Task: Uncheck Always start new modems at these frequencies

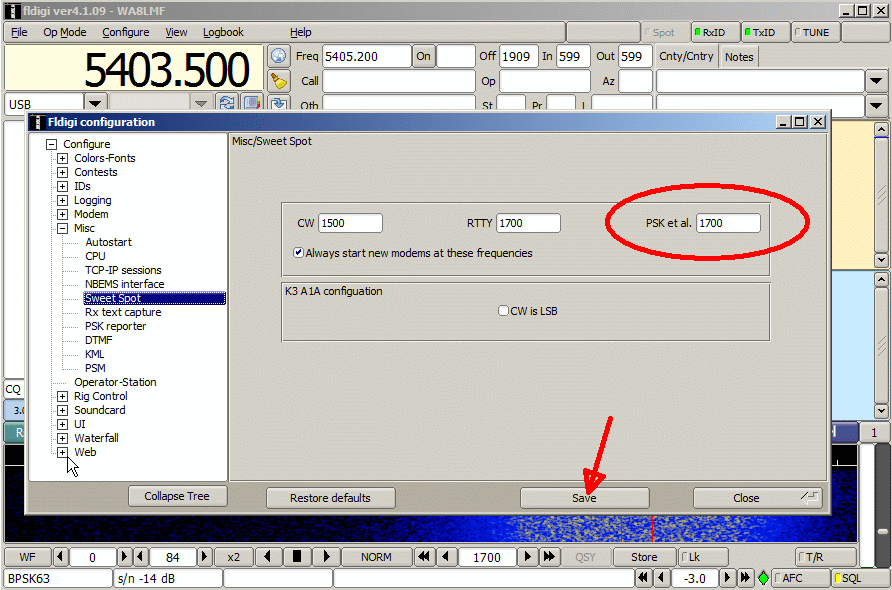Action: [298, 253]
